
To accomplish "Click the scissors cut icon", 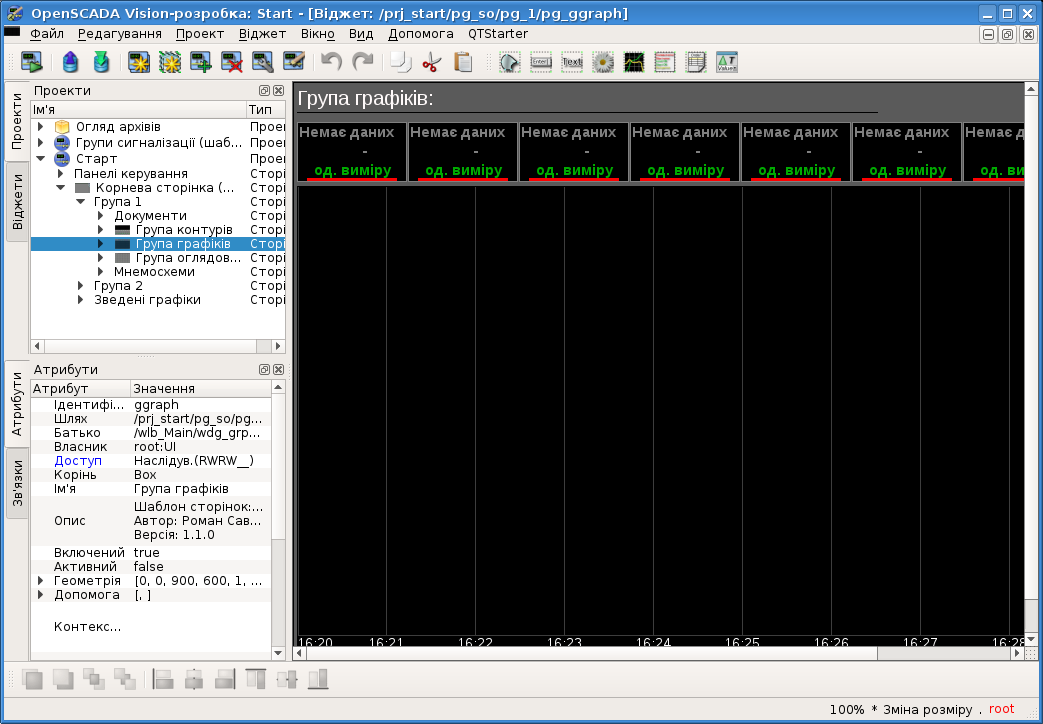I will coord(432,62).
